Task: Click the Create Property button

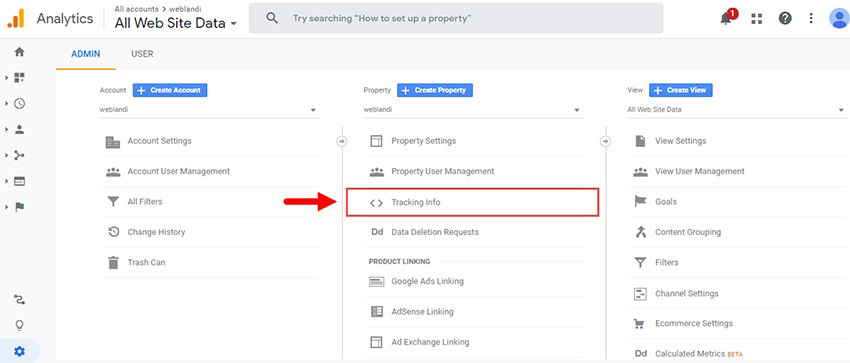Action: pyautogui.click(x=435, y=90)
